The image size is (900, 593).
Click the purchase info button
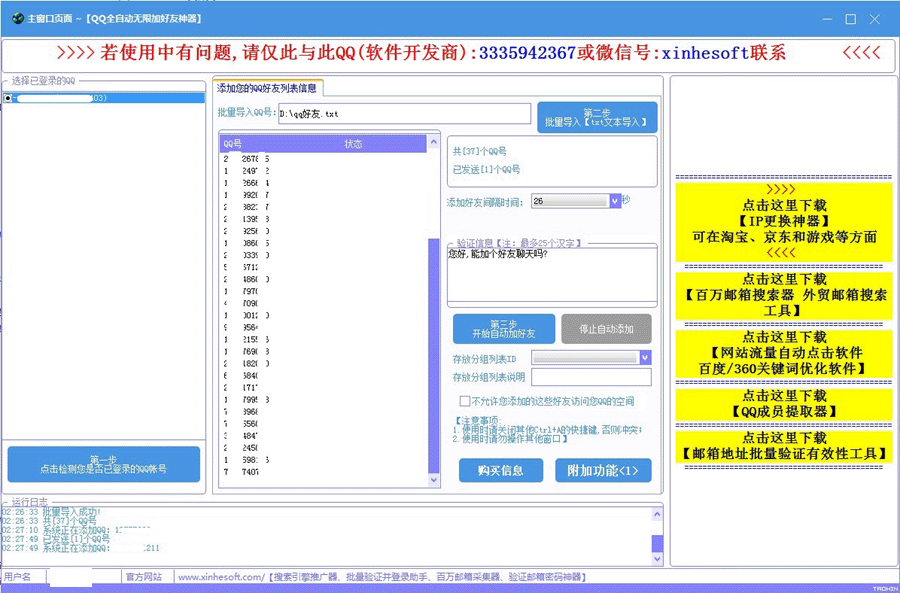coord(501,470)
